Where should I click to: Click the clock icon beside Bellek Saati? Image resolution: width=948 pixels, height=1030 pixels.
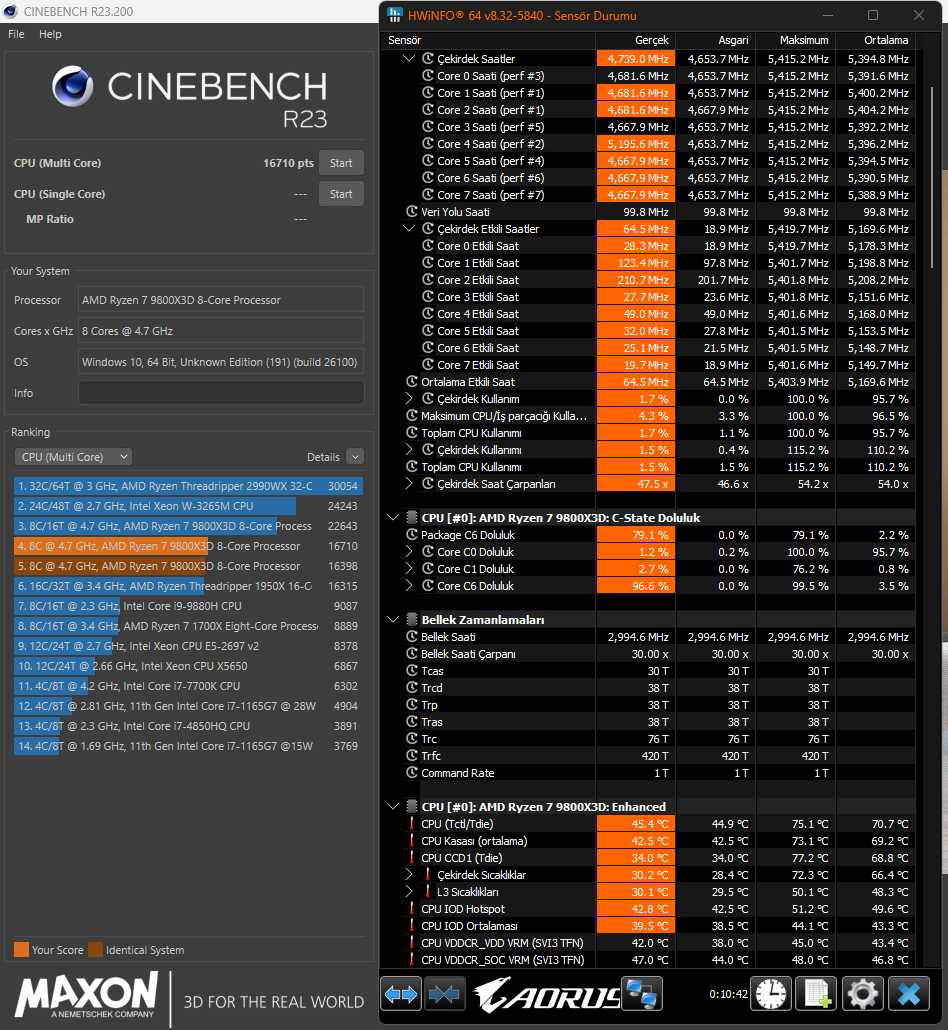click(412, 637)
